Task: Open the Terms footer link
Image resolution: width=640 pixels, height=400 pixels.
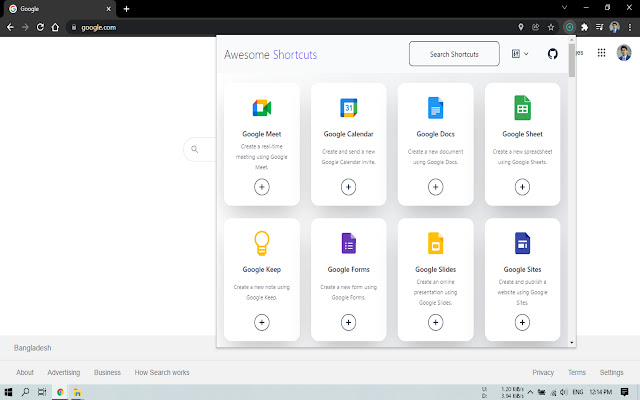Action: click(577, 372)
